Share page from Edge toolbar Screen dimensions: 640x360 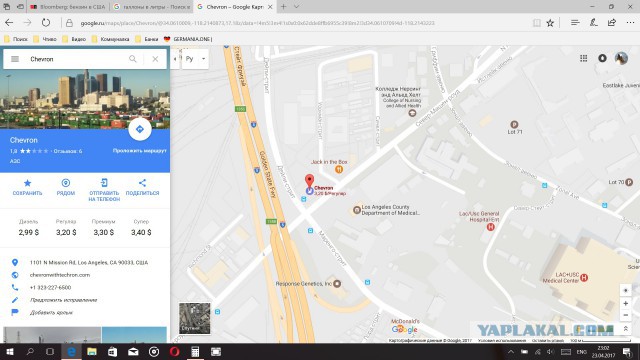point(611,23)
